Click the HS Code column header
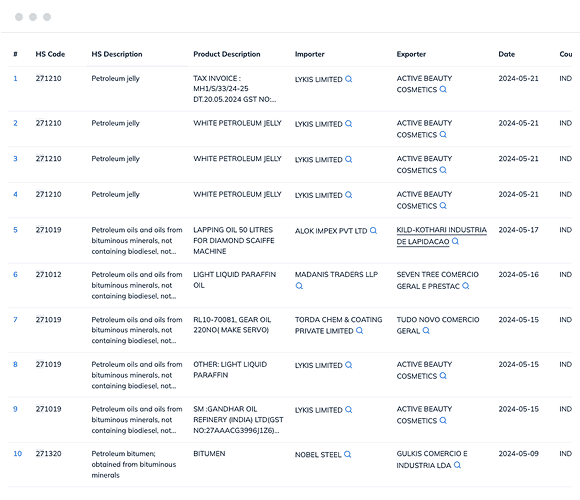The width and height of the screenshot is (580, 500). pyautogui.click(x=50, y=54)
